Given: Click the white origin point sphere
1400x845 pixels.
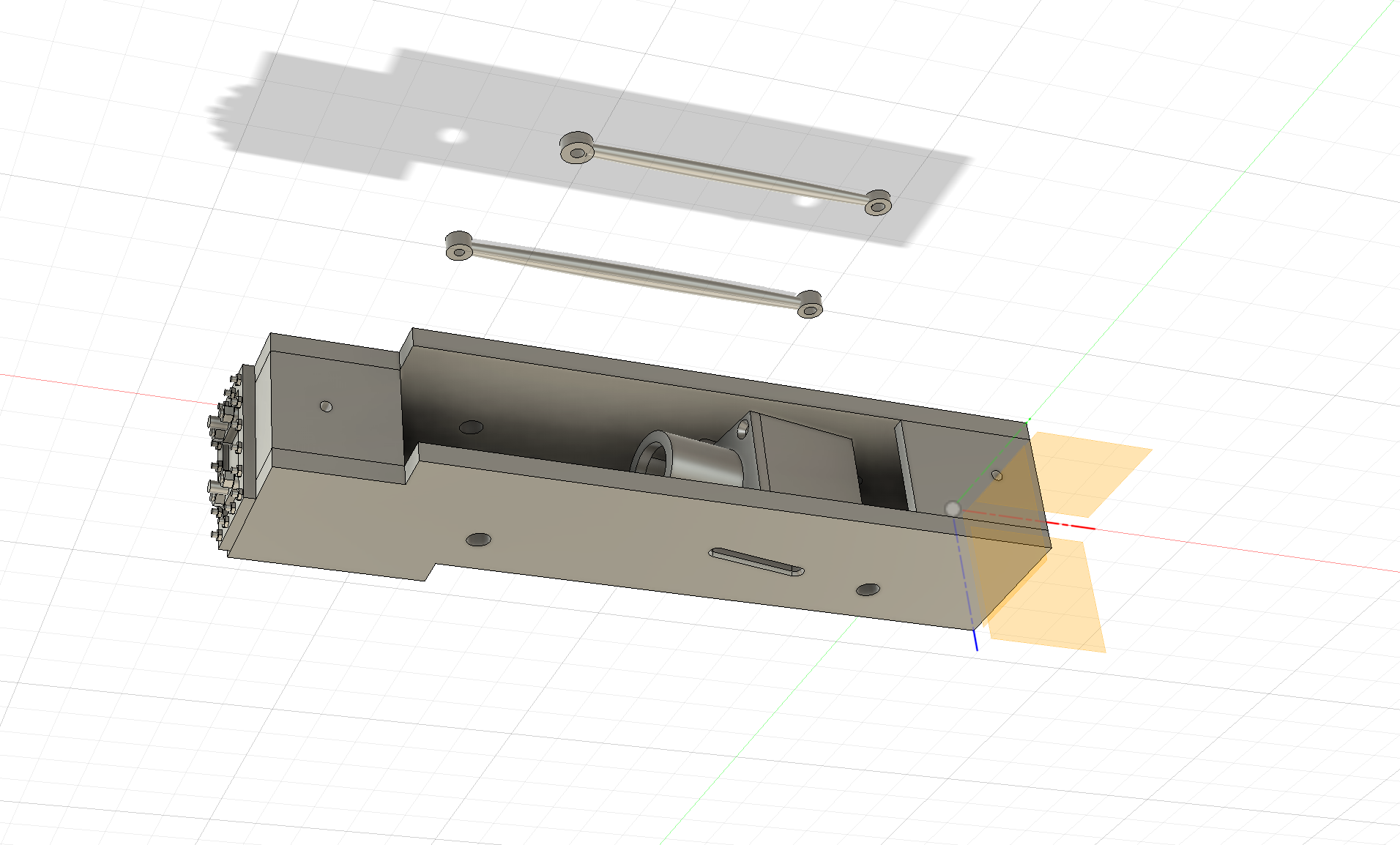Looking at the screenshot, I should tap(953, 508).
